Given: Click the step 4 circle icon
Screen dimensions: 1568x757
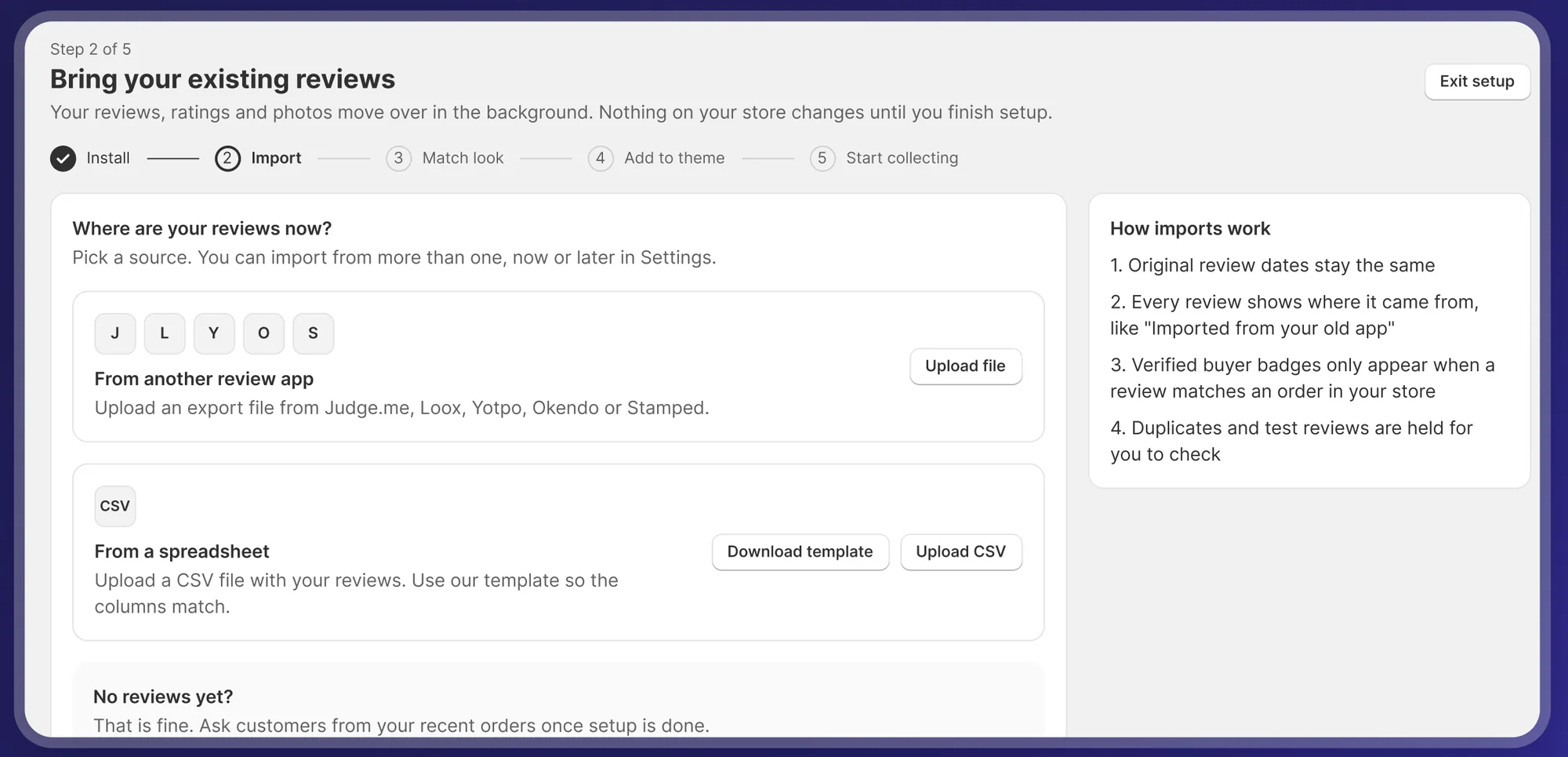Looking at the screenshot, I should [601, 158].
